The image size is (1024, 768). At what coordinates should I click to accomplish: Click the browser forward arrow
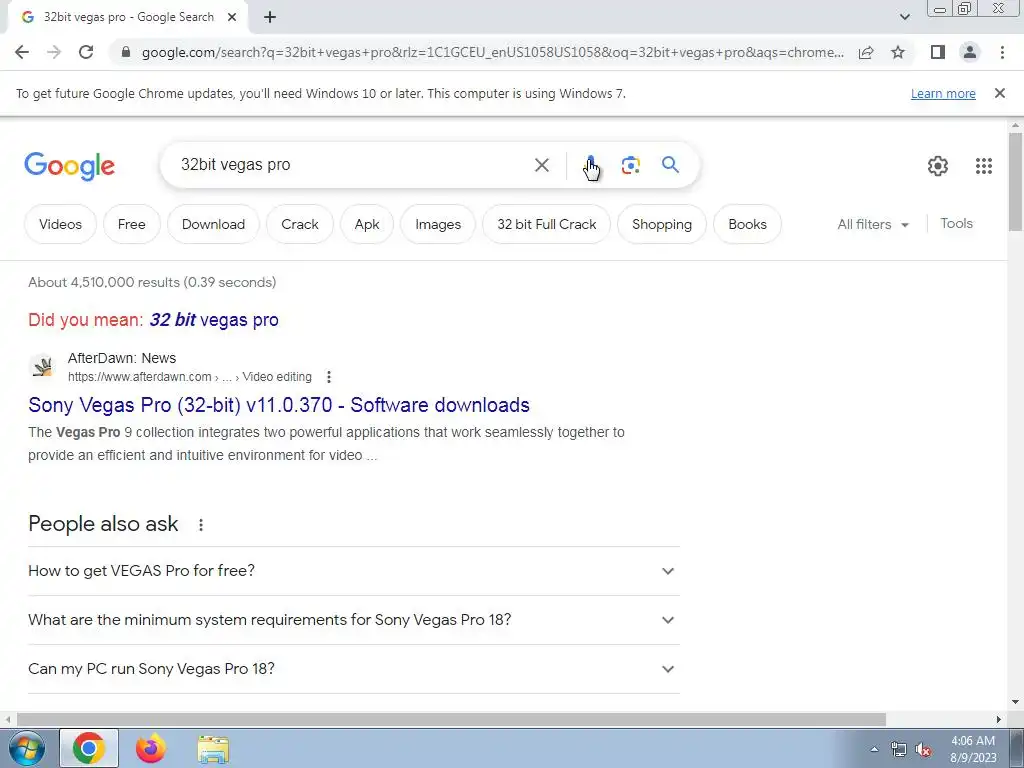click(54, 52)
